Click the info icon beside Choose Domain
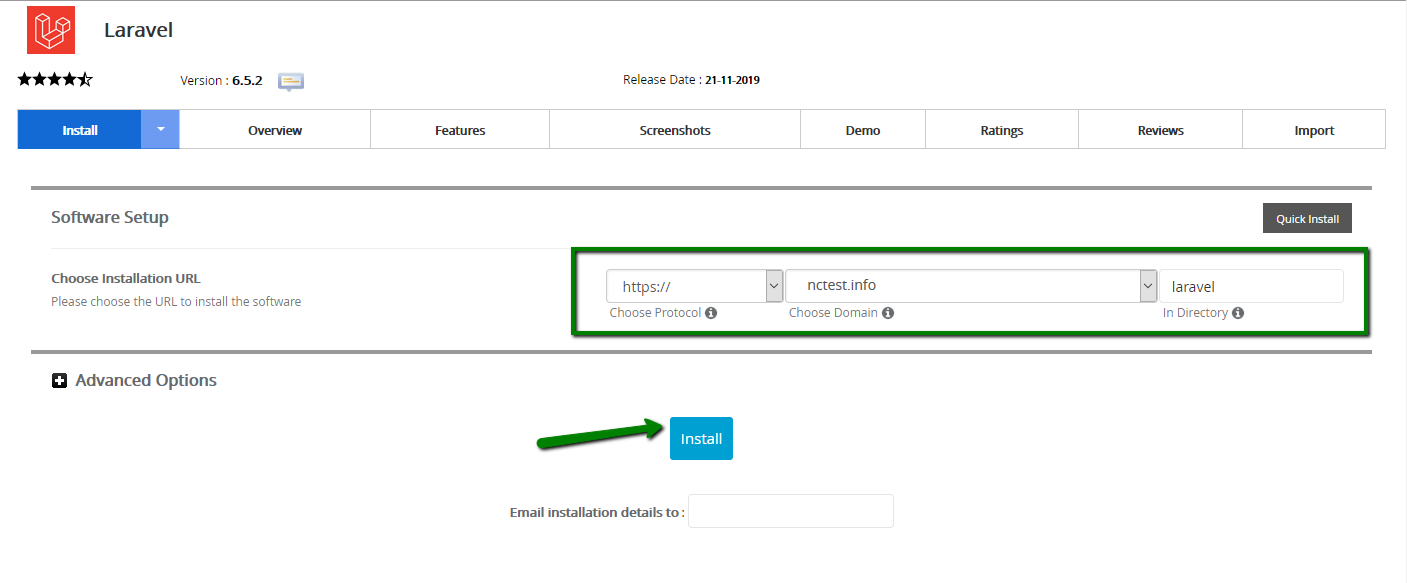 (888, 313)
